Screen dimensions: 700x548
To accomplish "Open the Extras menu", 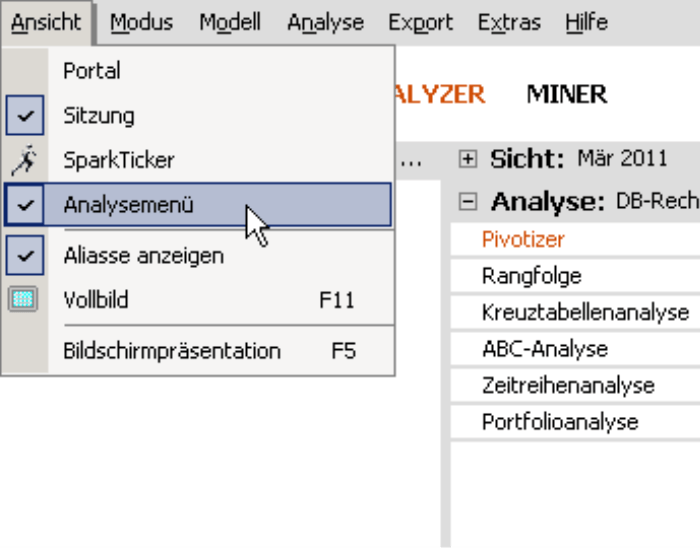I will pyautogui.click(x=509, y=22).
